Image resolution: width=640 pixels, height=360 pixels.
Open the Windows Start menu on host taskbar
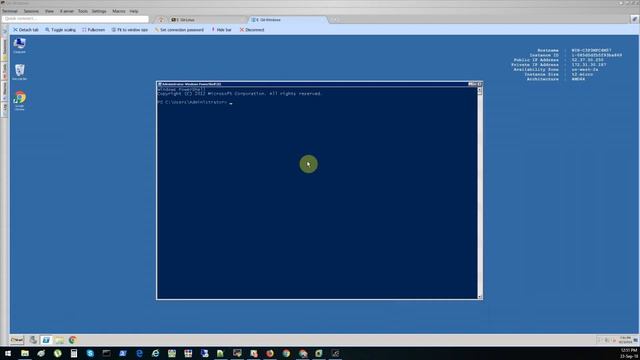pos(8,353)
